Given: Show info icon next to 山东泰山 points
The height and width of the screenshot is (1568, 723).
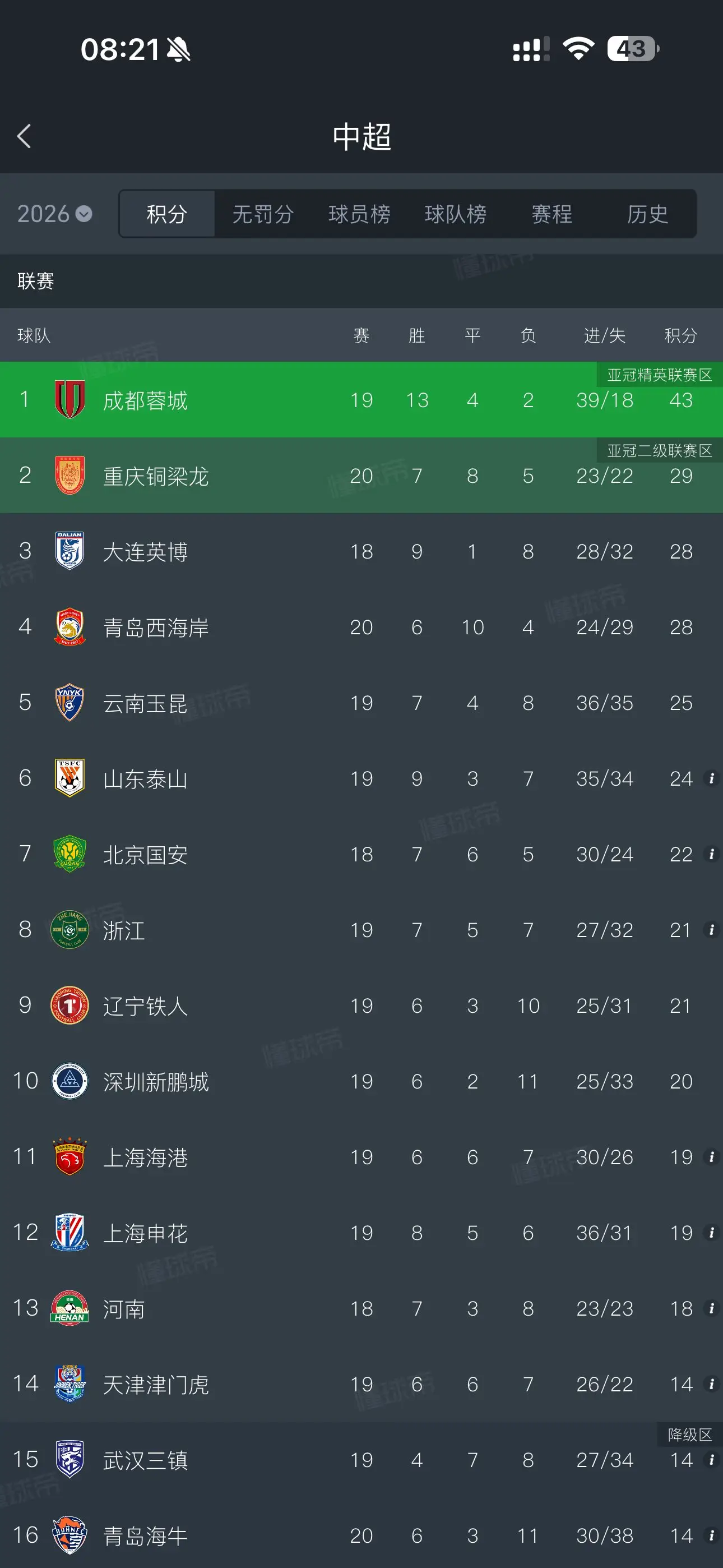Looking at the screenshot, I should point(711,778).
